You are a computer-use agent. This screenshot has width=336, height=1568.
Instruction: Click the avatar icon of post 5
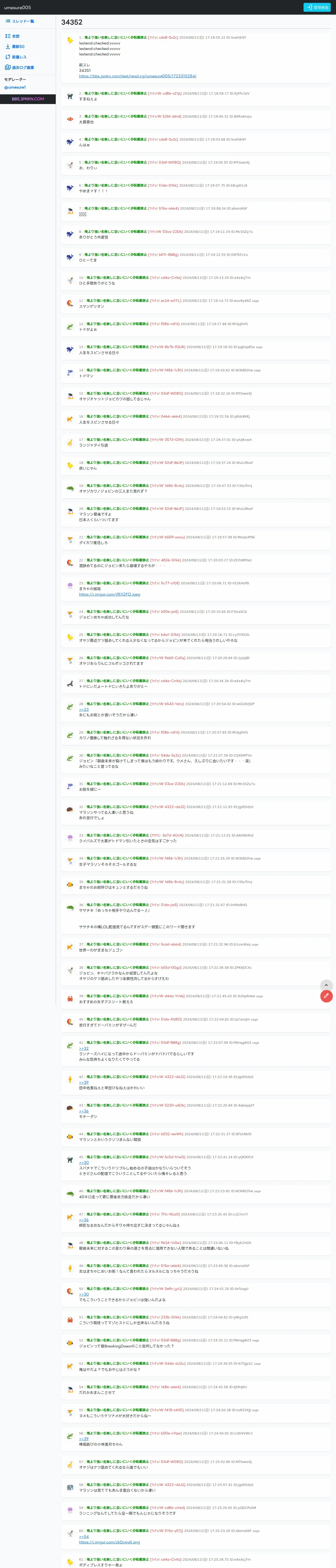pos(70,165)
